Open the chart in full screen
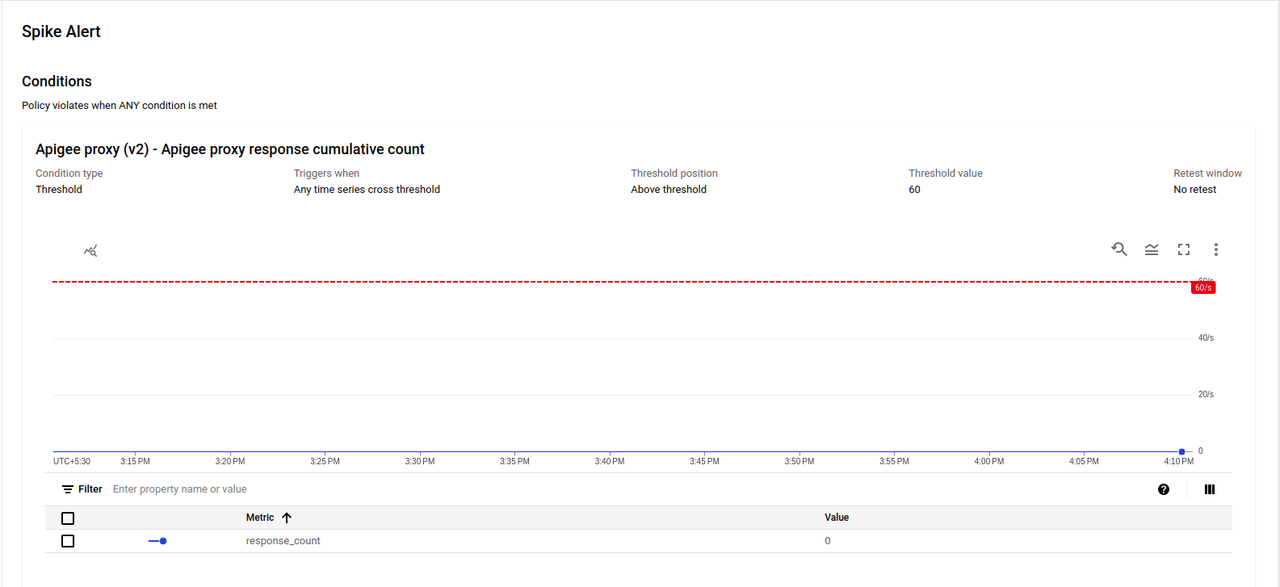The image size is (1280, 587). 1184,250
